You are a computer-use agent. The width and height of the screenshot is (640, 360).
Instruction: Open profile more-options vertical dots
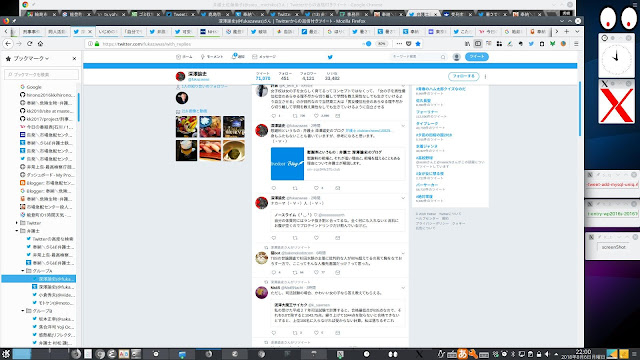point(485,76)
